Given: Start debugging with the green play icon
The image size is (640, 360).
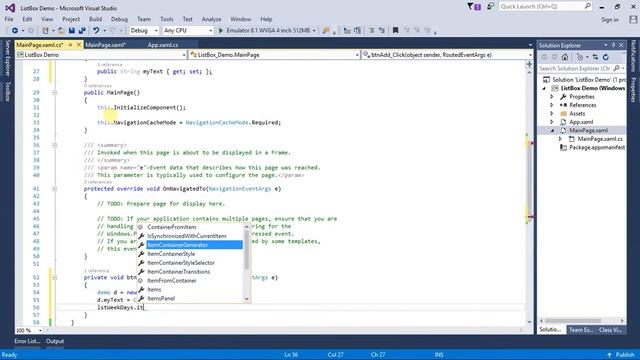Looking at the screenshot, I should coord(221,31).
